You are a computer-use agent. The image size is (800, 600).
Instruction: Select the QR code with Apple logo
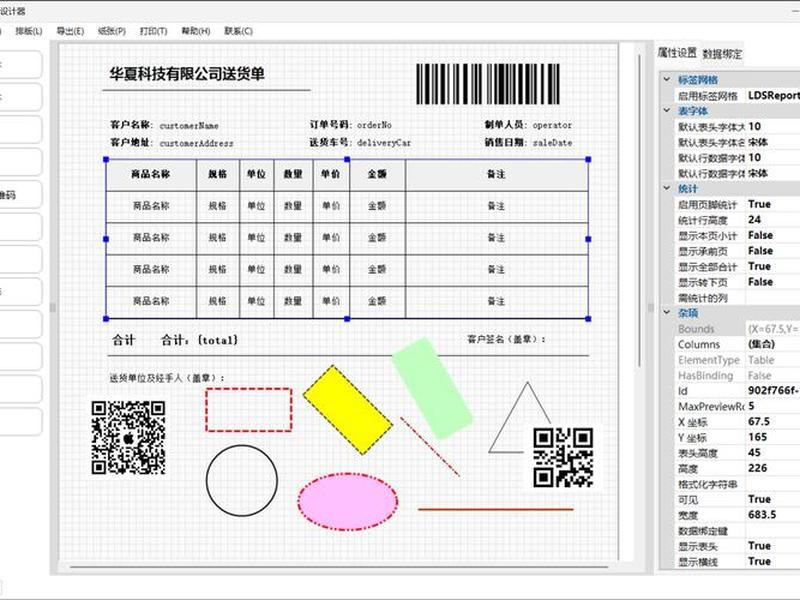[x=129, y=438]
